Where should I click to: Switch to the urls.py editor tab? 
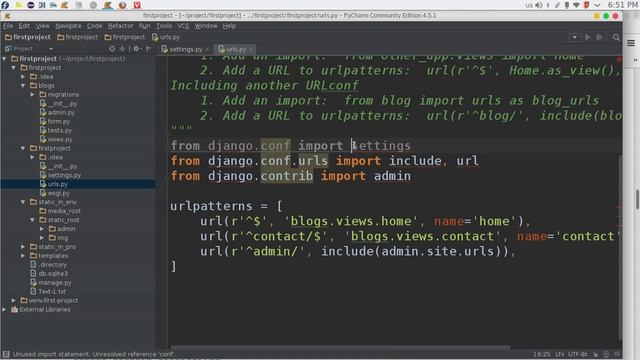coord(236,49)
